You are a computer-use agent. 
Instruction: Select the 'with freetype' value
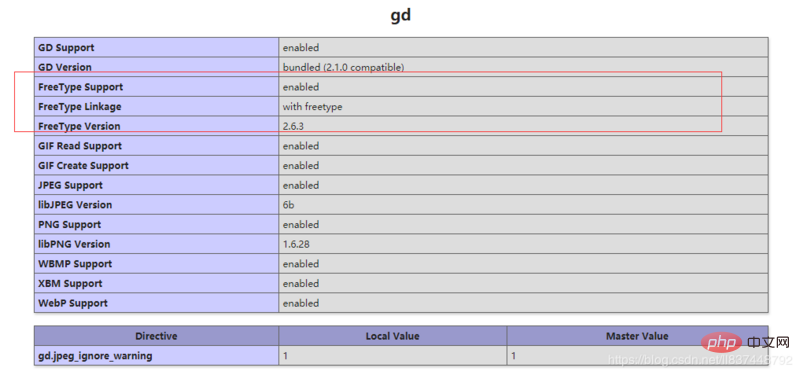313,107
